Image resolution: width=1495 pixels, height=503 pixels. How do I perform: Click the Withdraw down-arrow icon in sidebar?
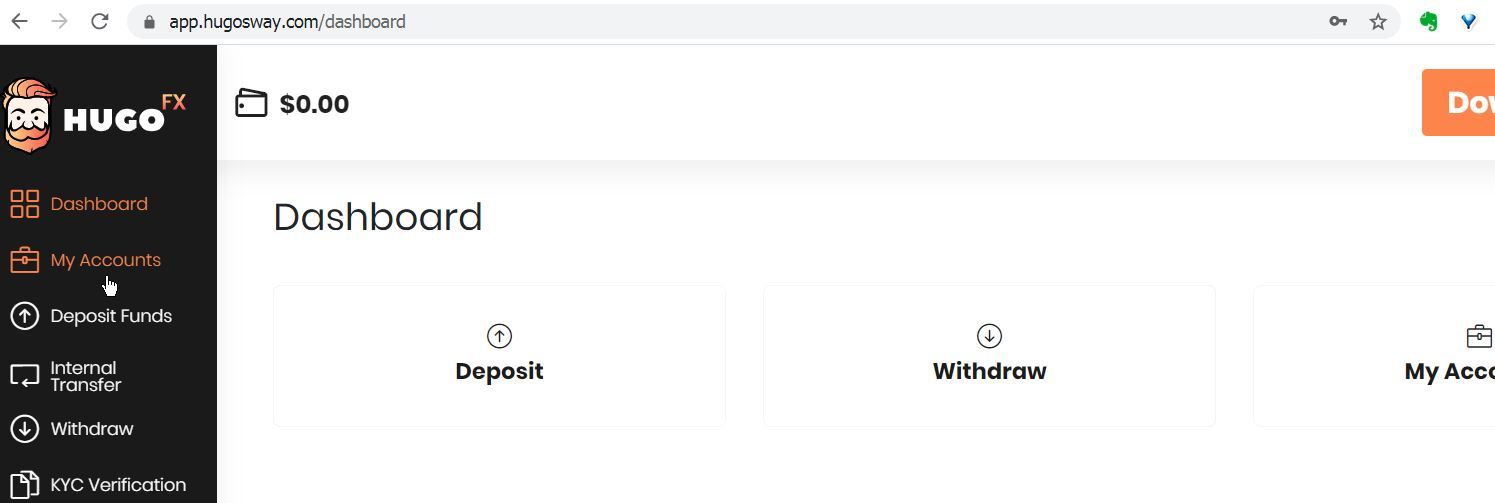click(24, 429)
